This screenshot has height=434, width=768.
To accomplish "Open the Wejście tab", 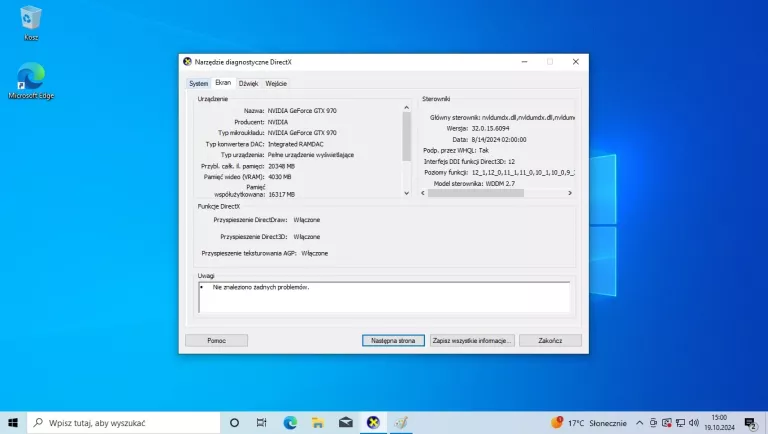I will [x=276, y=83].
